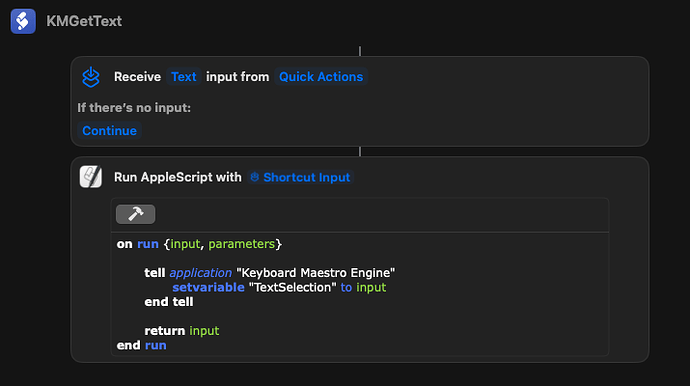This screenshot has width=690, height=386.
Task: Open the Quick Actions source selector
Action: [321, 77]
